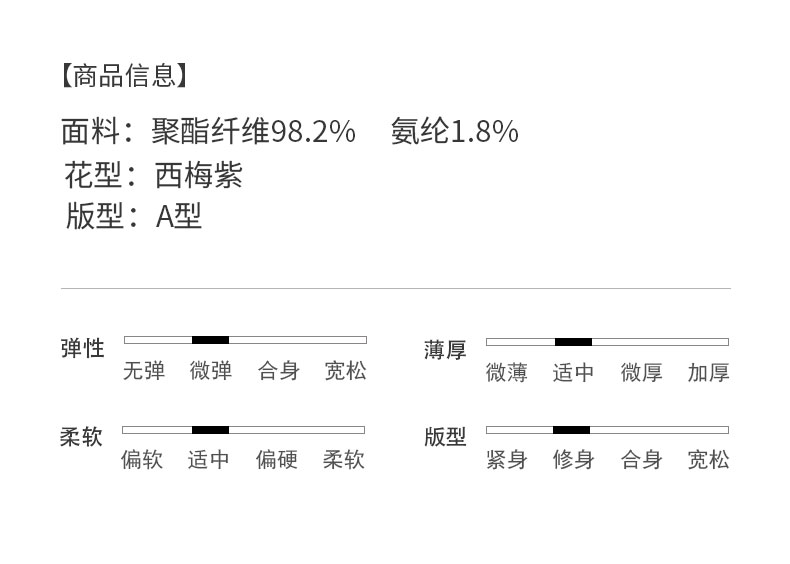Choose 紧身 on the fit scale

pyautogui.click(x=506, y=460)
